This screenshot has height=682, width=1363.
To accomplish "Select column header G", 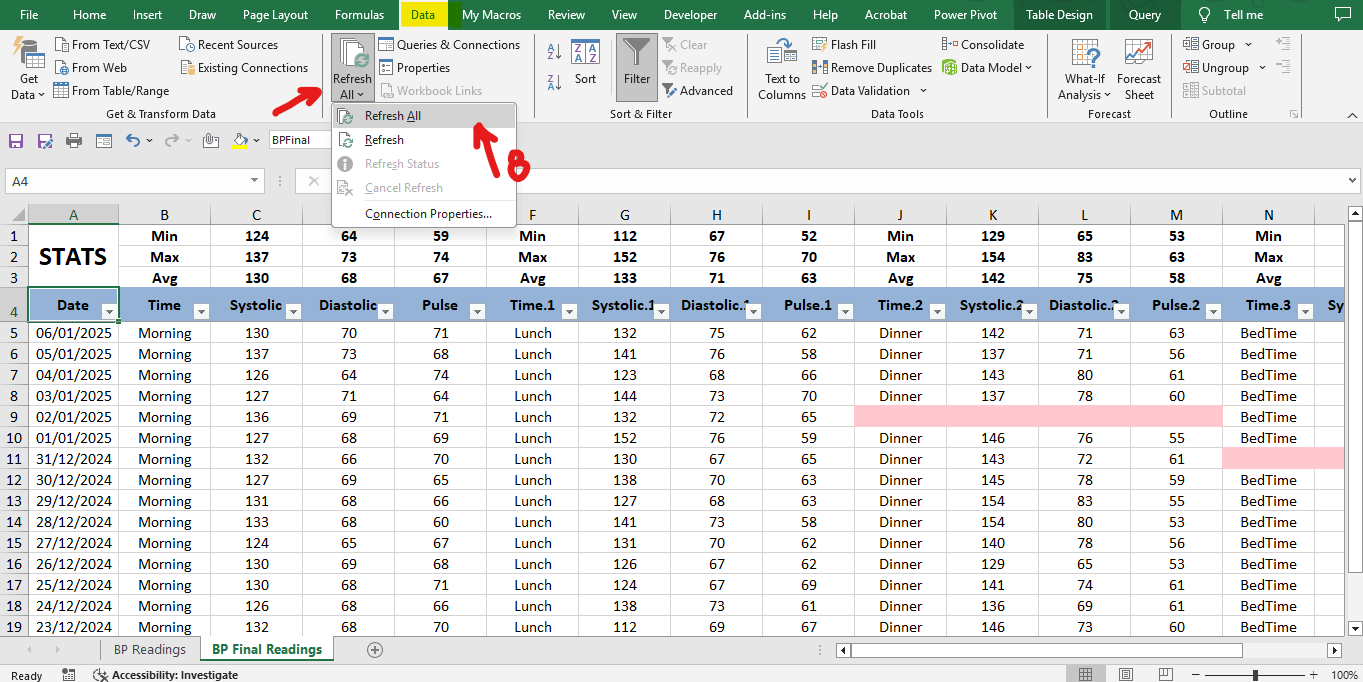I will [x=624, y=215].
